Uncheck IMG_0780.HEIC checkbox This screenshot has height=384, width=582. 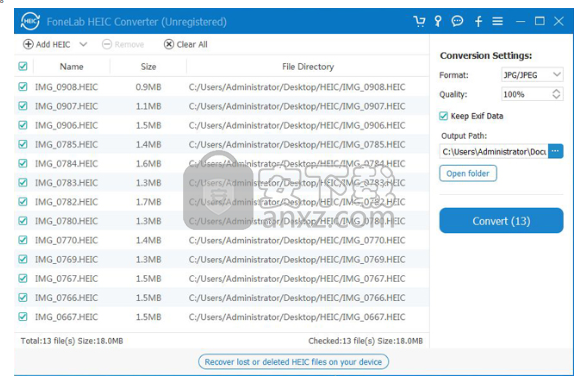[23, 221]
